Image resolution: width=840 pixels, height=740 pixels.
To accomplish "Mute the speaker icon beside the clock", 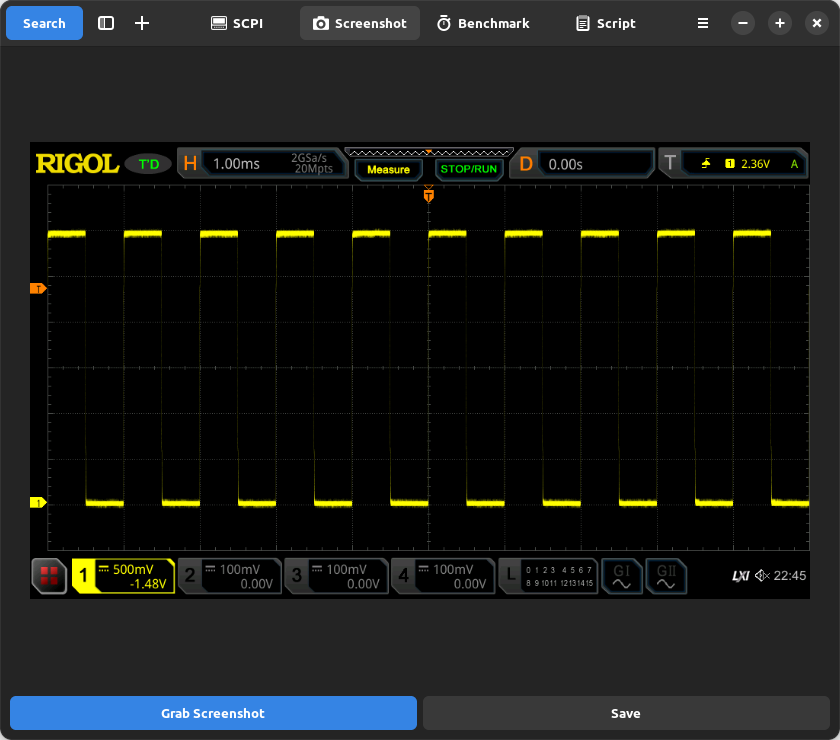I will pyautogui.click(x=762, y=575).
